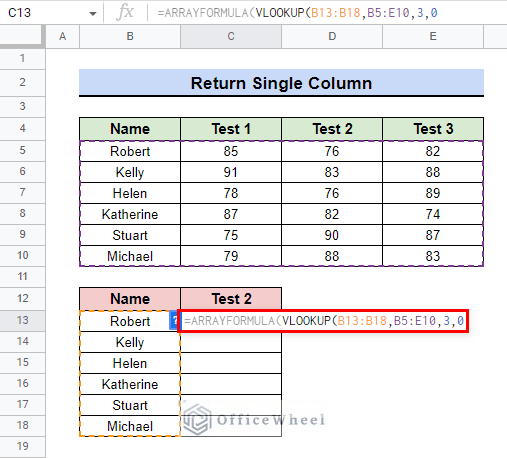Select column D header
Image resolution: width=507 pixels, height=458 pixels.
pos(332,36)
